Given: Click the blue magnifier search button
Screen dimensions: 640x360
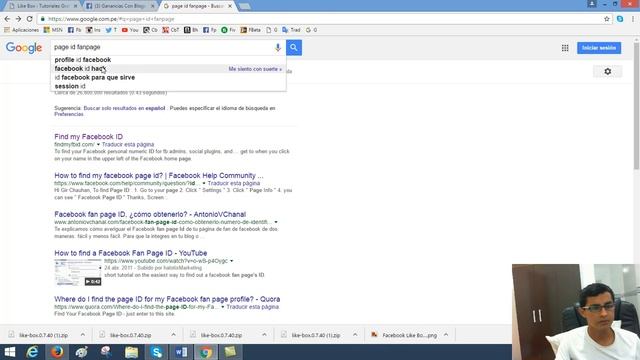Looking at the screenshot, I should 294,47.
